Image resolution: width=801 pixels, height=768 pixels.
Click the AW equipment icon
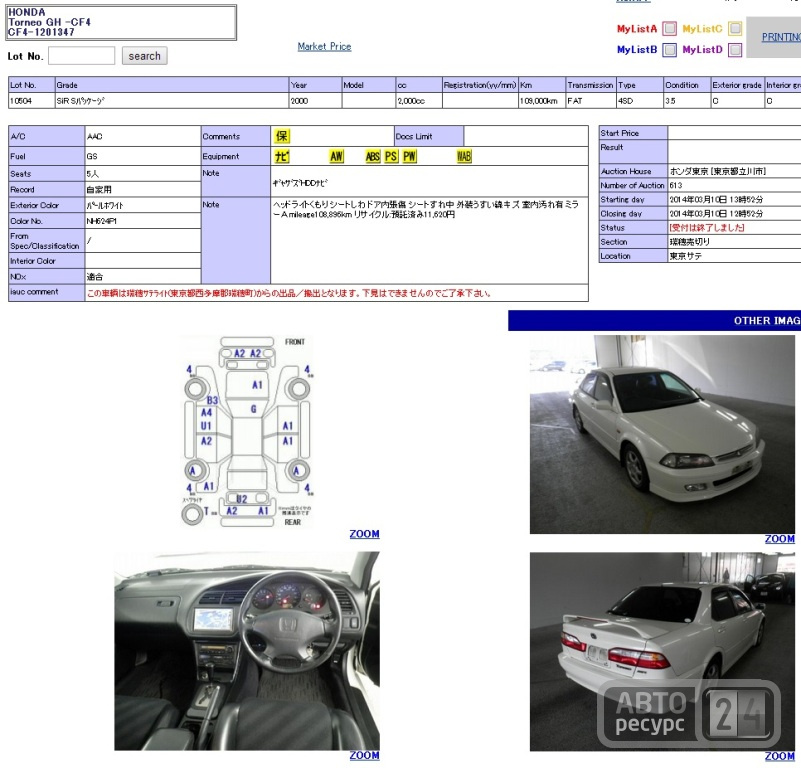tap(336, 156)
